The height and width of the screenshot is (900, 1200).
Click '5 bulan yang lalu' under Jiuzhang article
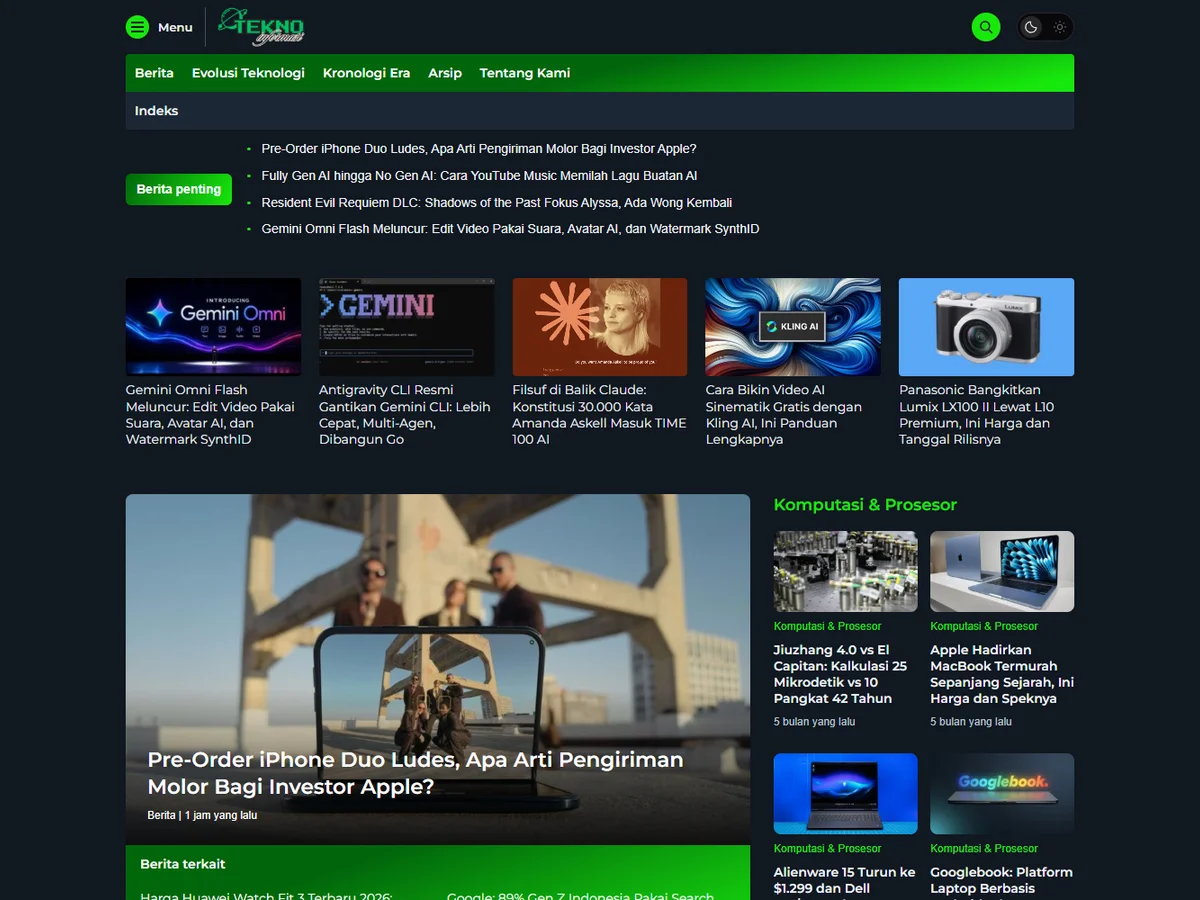click(814, 722)
